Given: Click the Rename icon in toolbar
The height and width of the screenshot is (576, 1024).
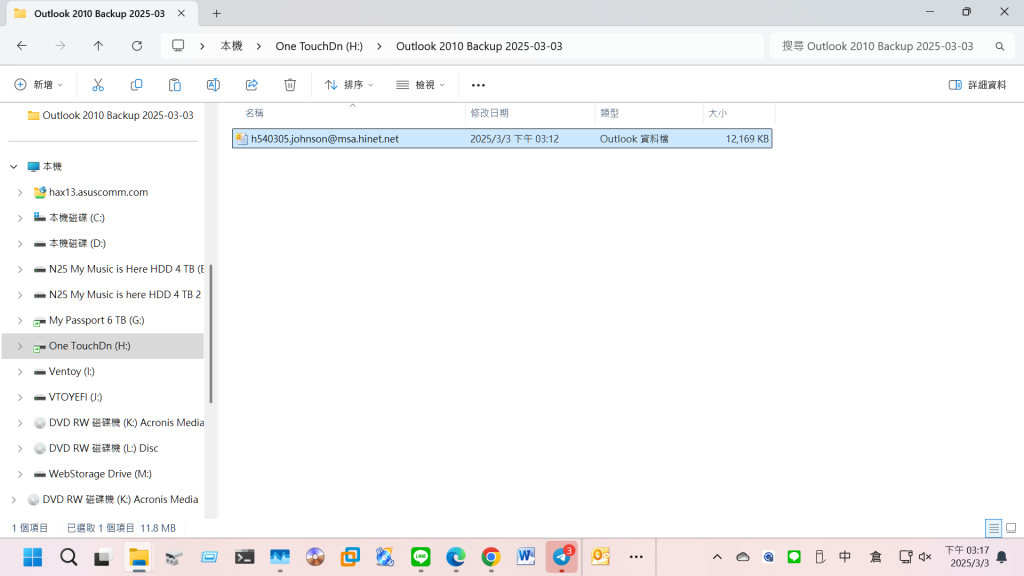Looking at the screenshot, I should click(213, 85).
